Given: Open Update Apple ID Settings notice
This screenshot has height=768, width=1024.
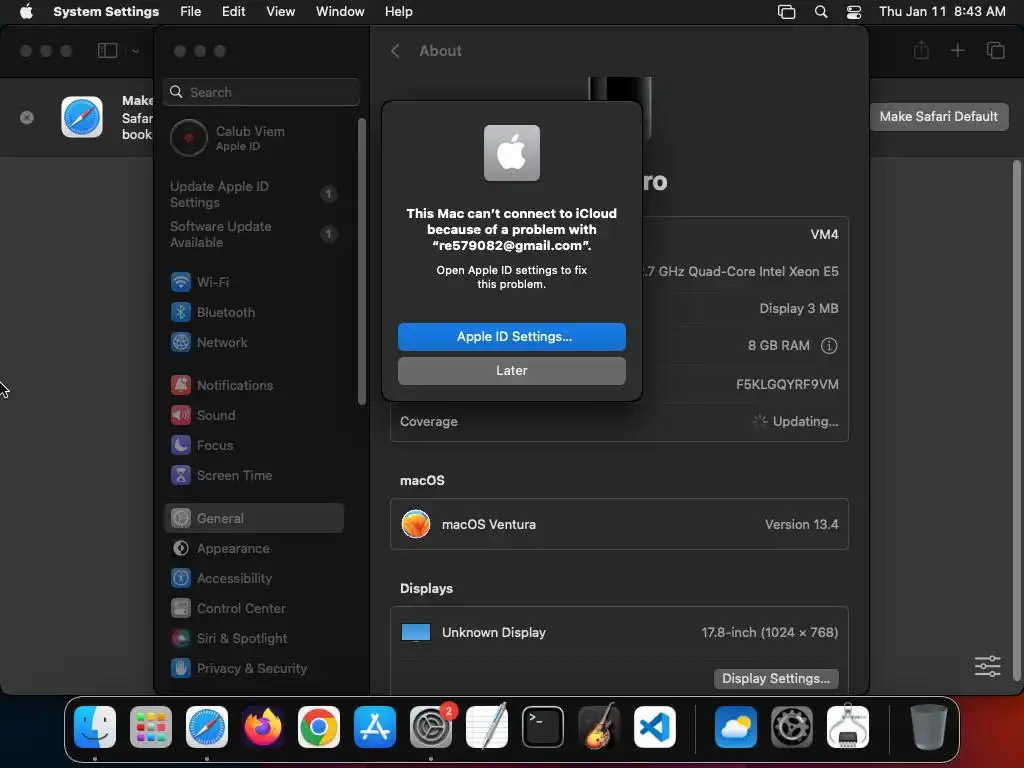Looking at the screenshot, I should 255,194.
